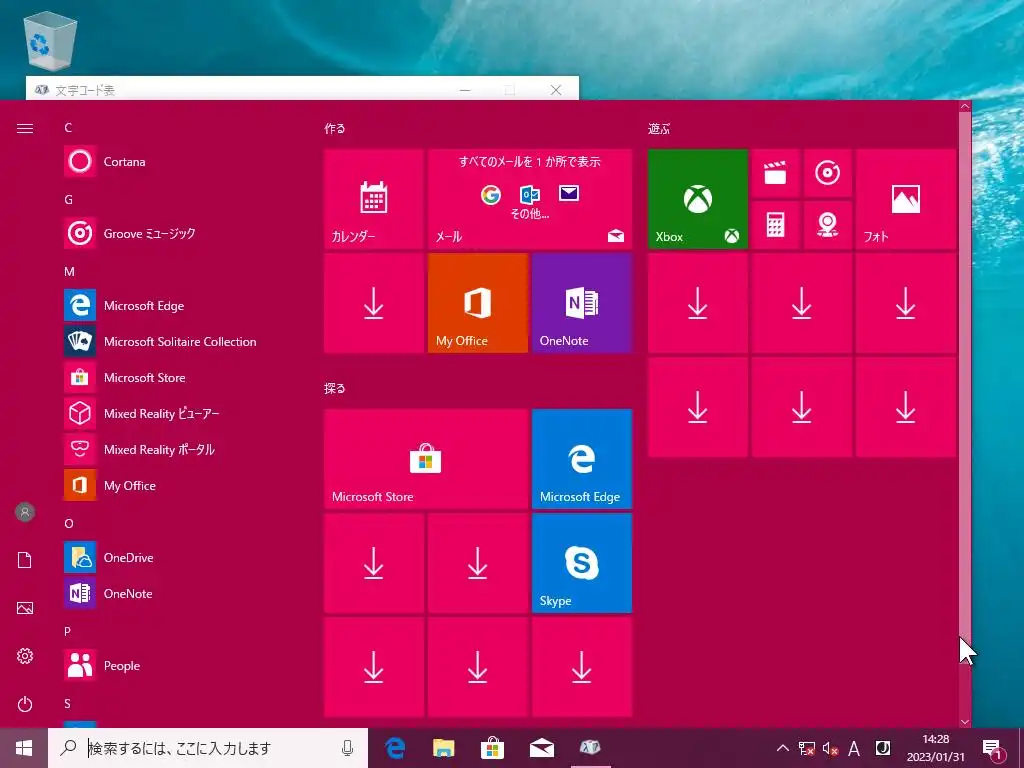Select the 探る tile group header
This screenshot has height=768, width=1024.
pyautogui.click(x=335, y=389)
